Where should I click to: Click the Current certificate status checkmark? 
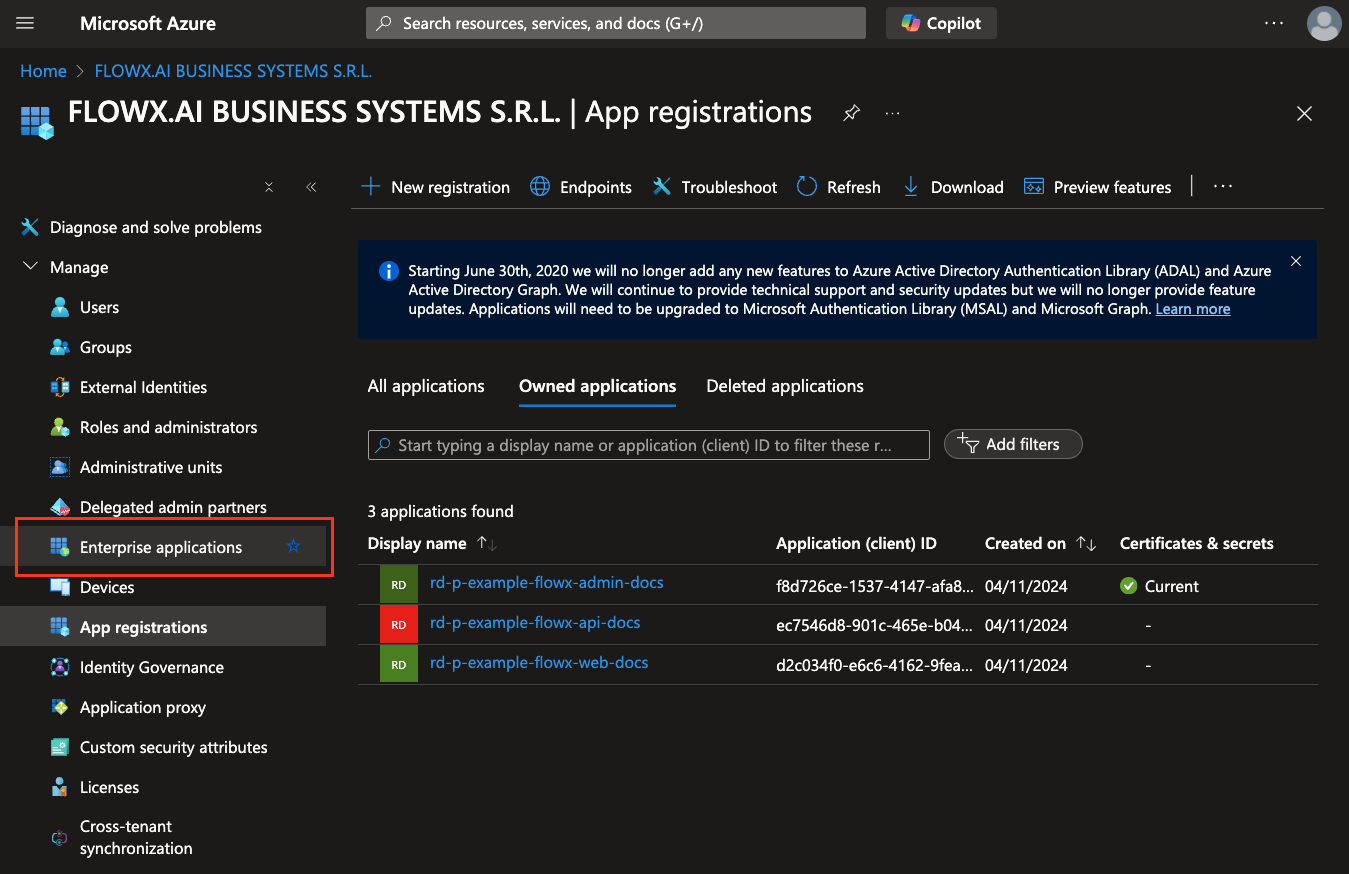(x=1129, y=586)
